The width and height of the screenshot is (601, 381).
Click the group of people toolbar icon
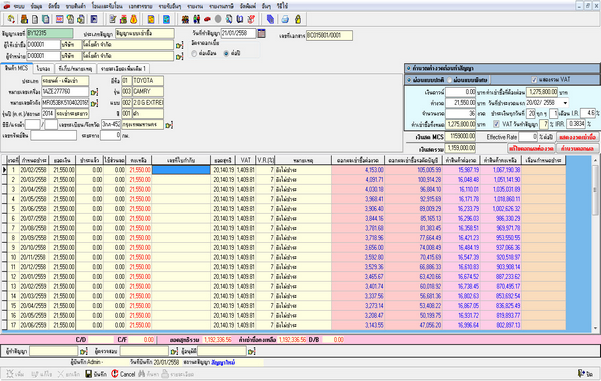[x=185, y=19]
